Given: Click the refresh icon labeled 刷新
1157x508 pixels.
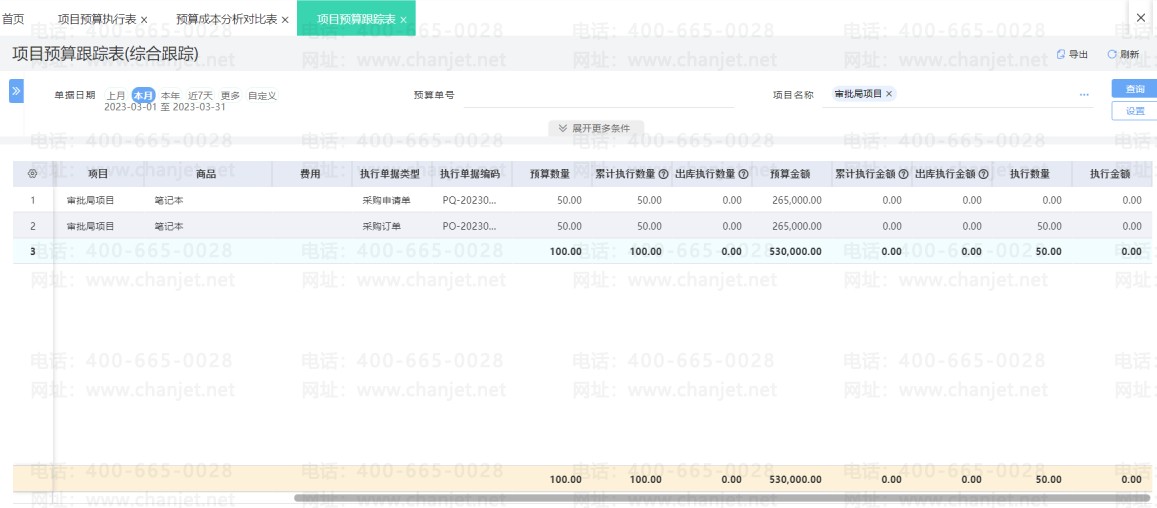Looking at the screenshot, I should click(x=1112, y=54).
